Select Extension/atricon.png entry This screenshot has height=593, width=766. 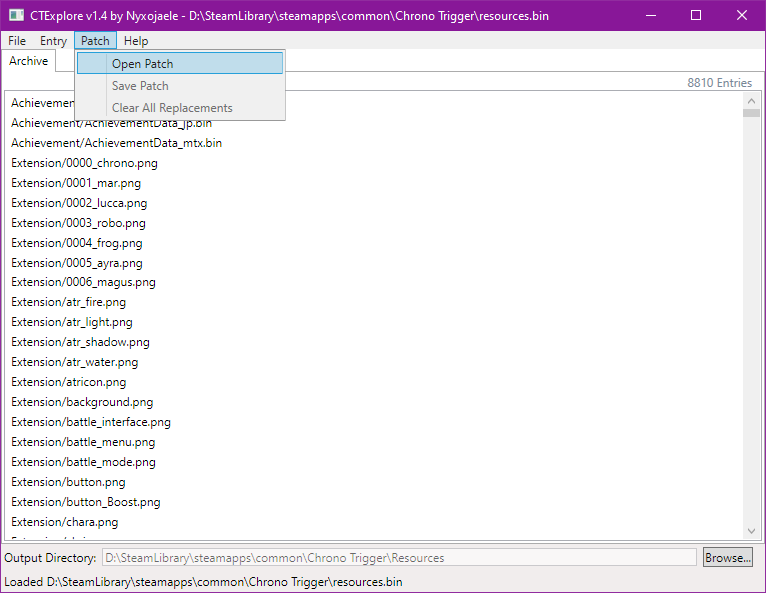pos(68,382)
